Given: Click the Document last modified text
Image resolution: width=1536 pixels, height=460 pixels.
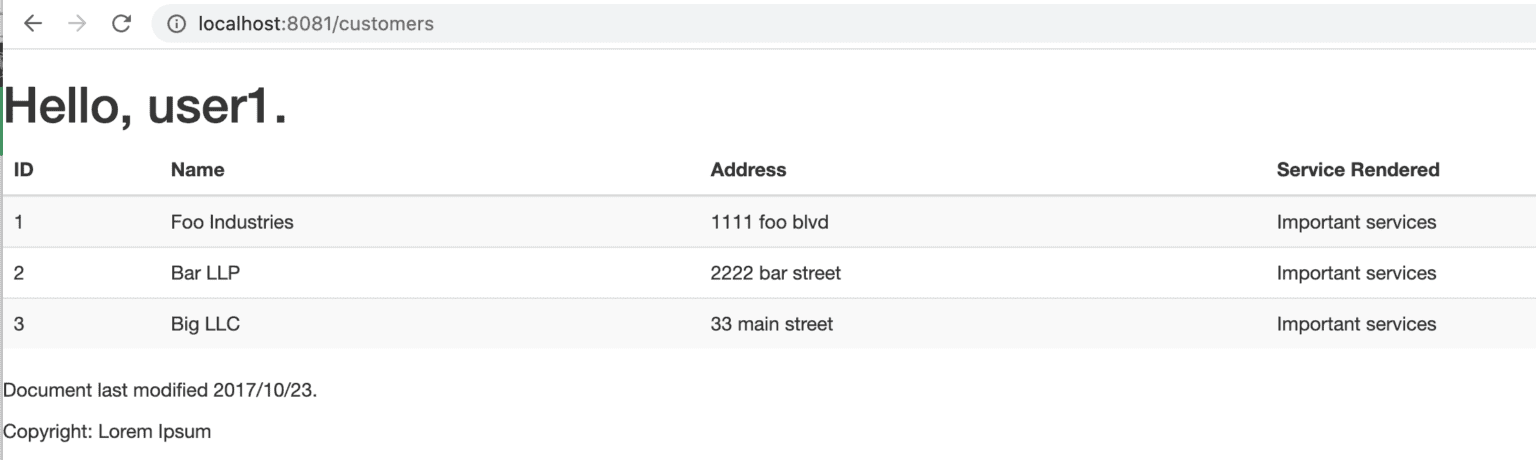Looking at the screenshot, I should pos(160,390).
